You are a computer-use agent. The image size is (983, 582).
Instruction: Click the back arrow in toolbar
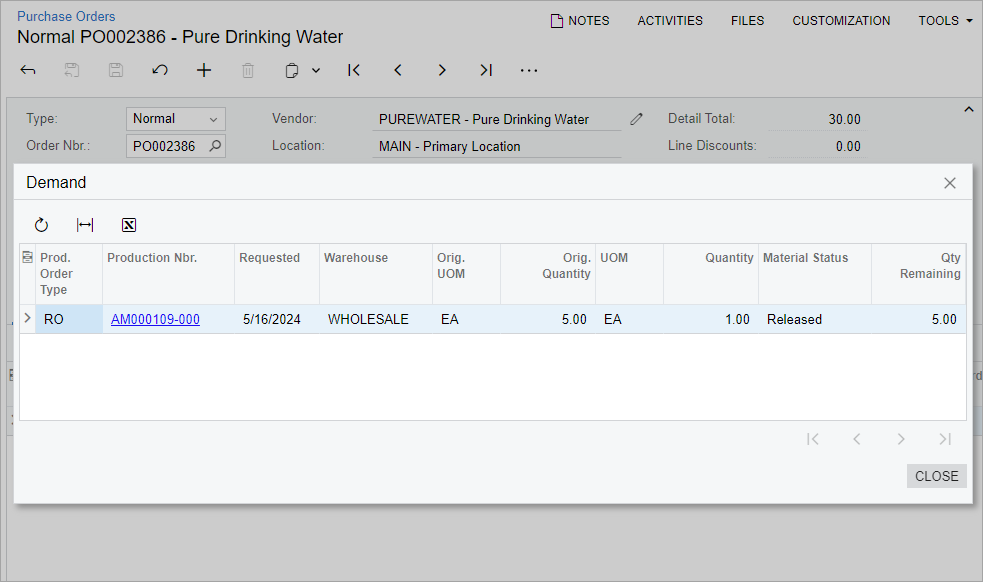[28, 70]
